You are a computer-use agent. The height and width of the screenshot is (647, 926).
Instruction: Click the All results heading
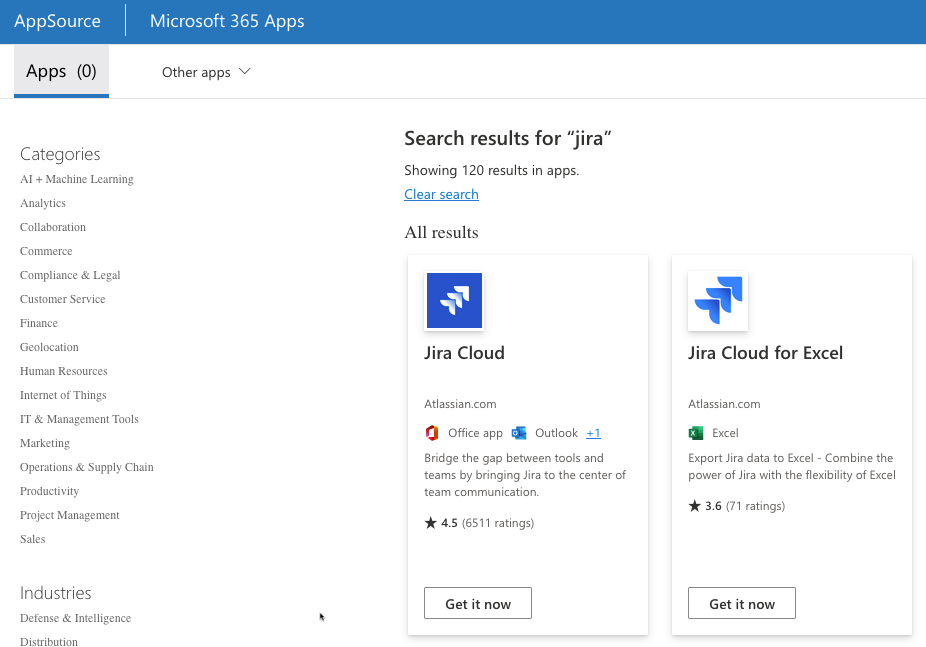tap(441, 233)
